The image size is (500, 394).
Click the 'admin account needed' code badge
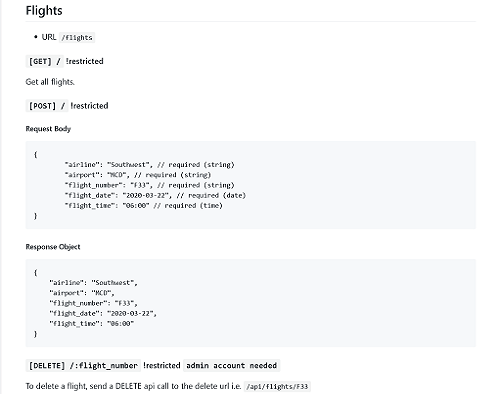point(232,366)
